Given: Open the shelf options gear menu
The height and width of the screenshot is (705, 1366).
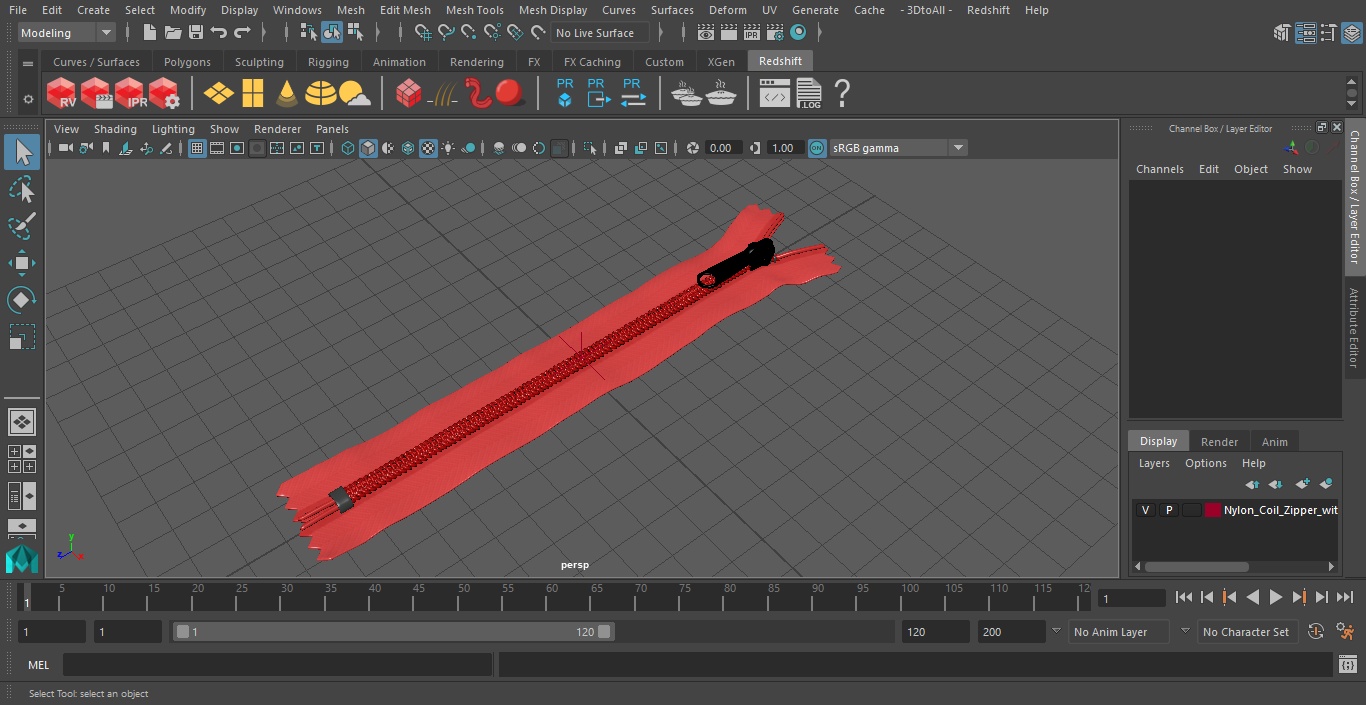Looking at the screenshot, I should (28, 99).
